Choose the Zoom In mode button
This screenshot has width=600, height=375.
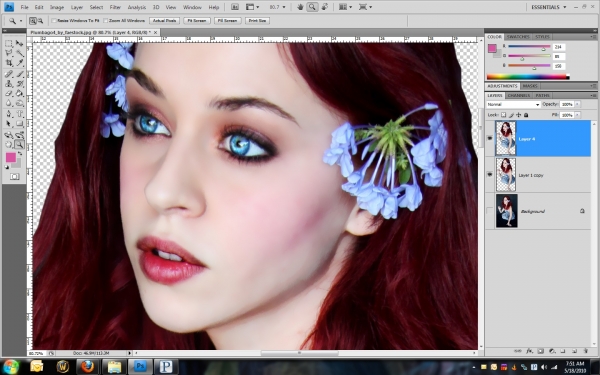point(33,21)
